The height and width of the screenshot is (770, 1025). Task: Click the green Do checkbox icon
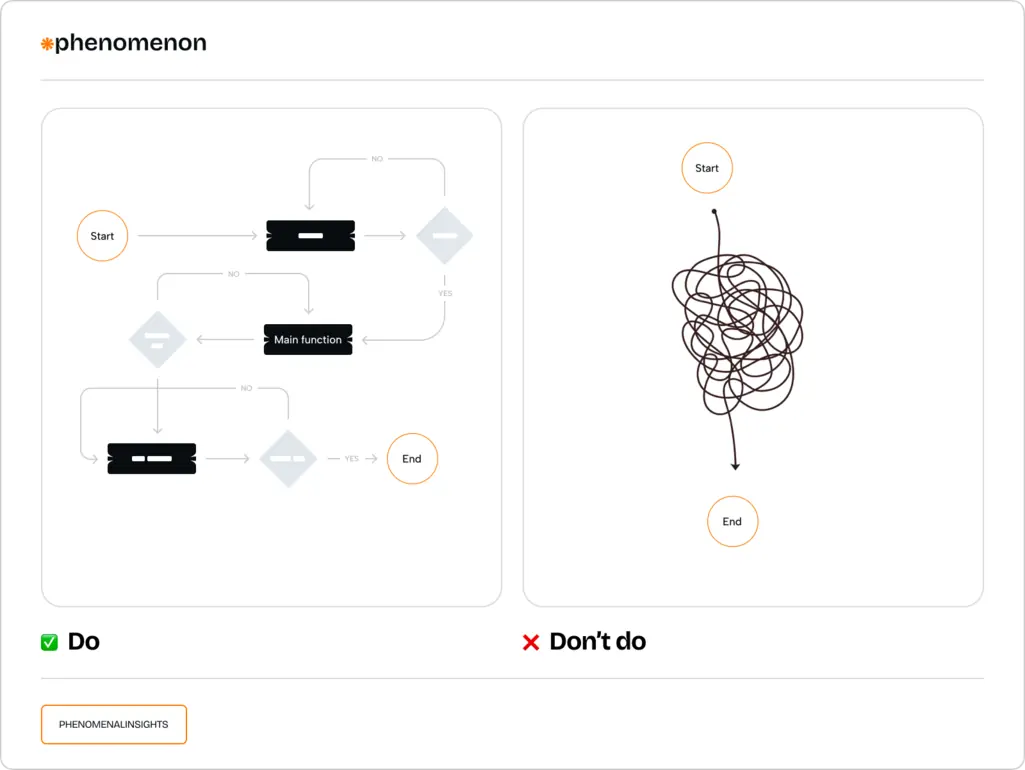[49, 643]
